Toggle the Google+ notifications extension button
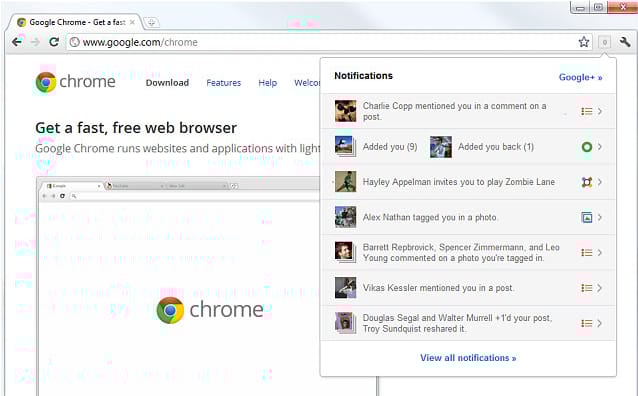The width and height of the screenshot is (638, 396). pyautogui.click(x=605, y=42)
